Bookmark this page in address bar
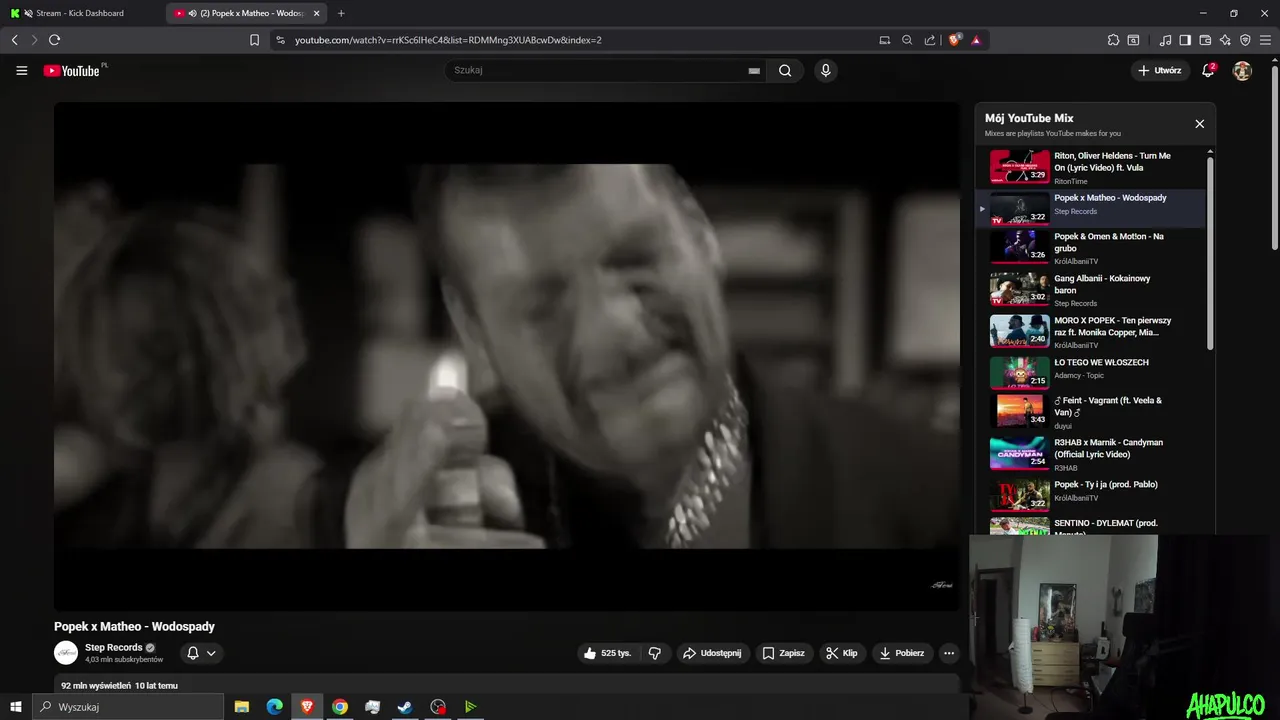Viewport: 1280px width, 720px height. coord(254,40)
